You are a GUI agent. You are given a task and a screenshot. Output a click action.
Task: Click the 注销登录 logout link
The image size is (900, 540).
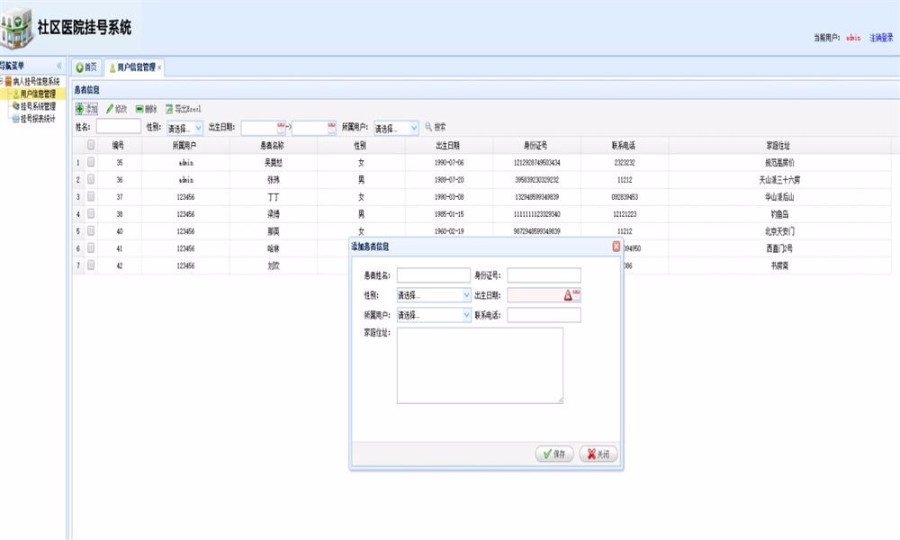coord(881,37)
